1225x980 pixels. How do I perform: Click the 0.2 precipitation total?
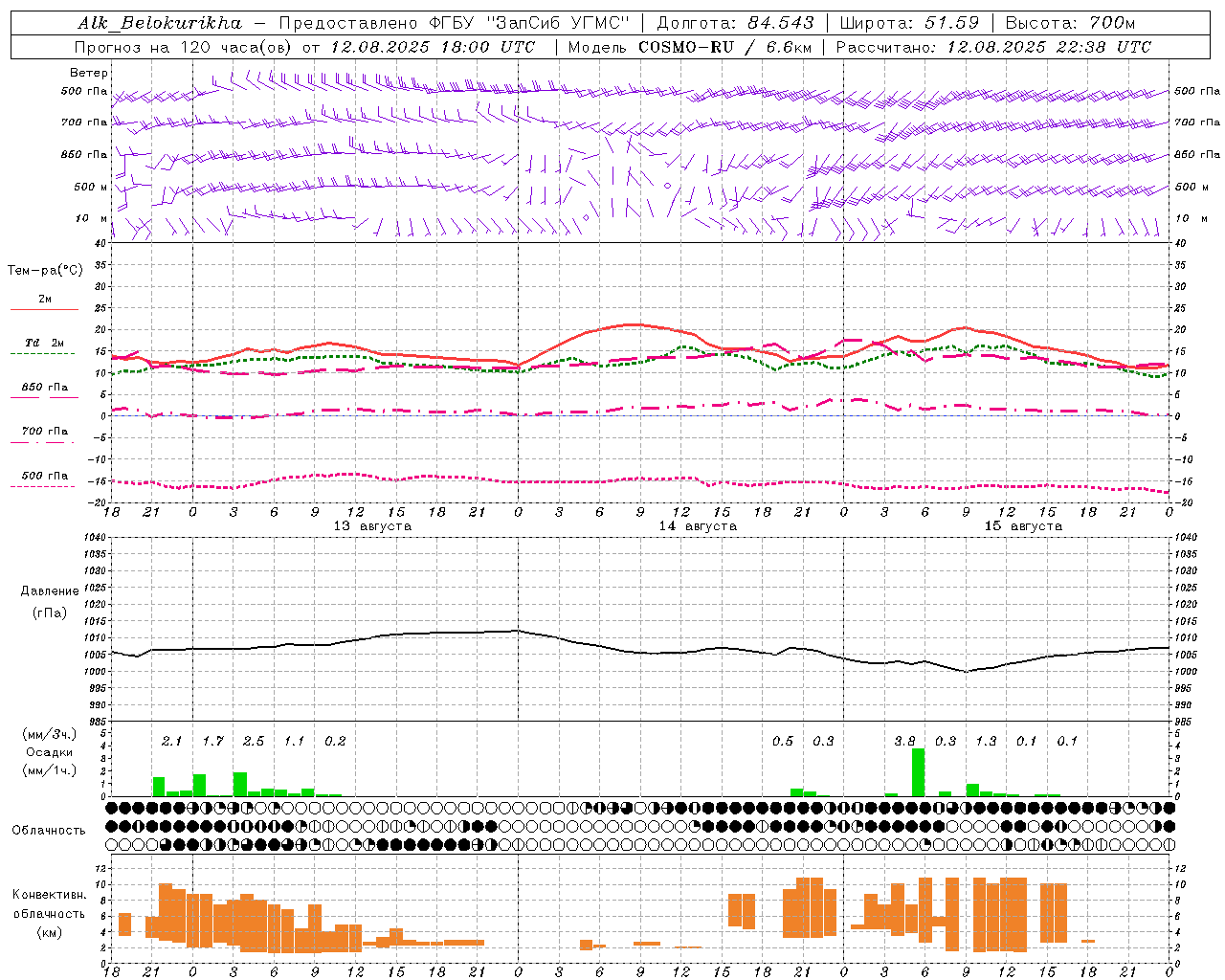pyautogui.click(x=335, y=741)
